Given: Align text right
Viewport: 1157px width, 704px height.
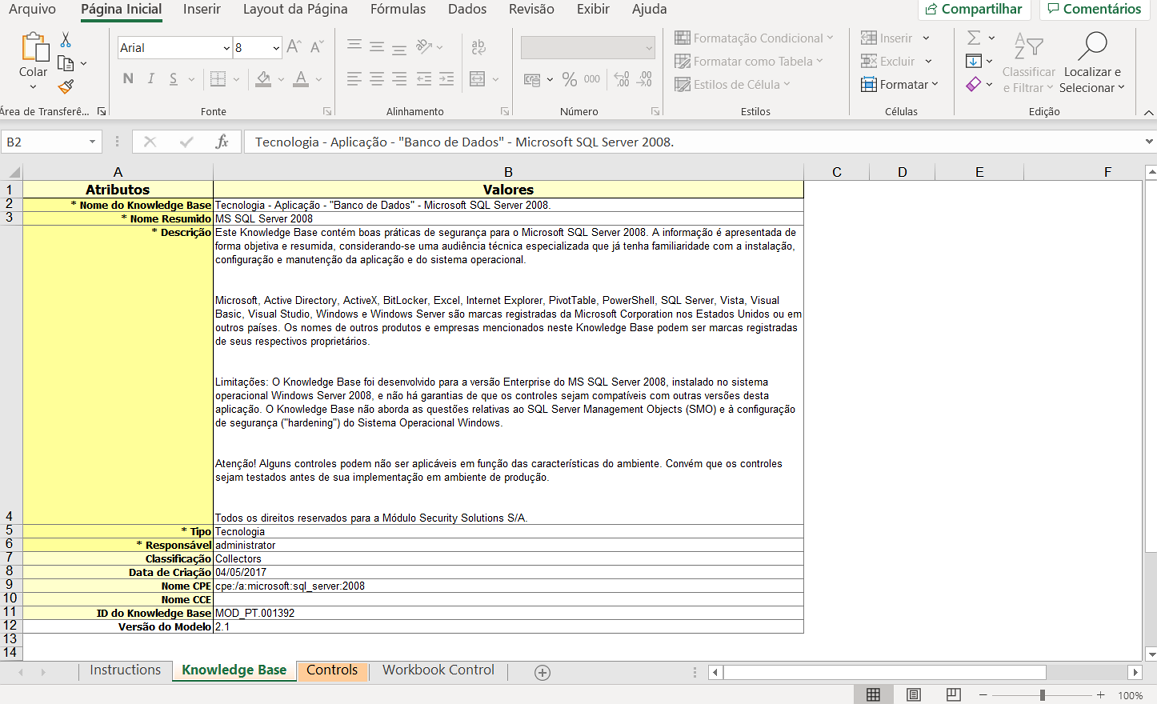Looking at the screenshot, I should point(399,79).
